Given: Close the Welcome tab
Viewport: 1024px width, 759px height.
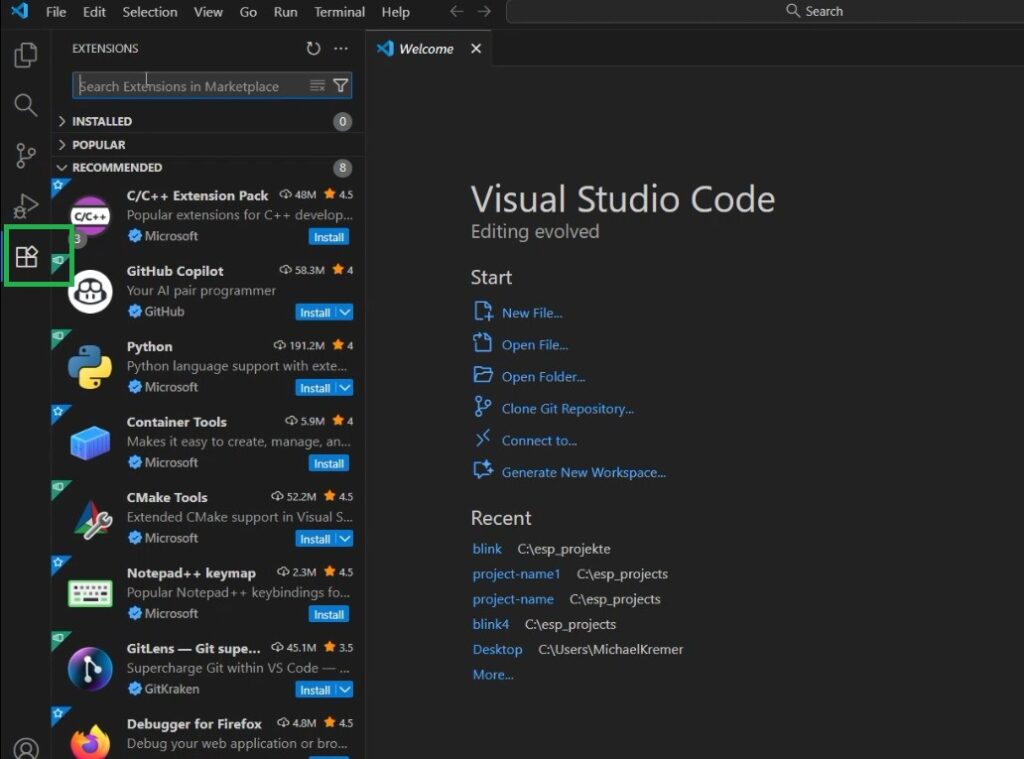Looking at the screenshot, I should (x=476, y=48).
